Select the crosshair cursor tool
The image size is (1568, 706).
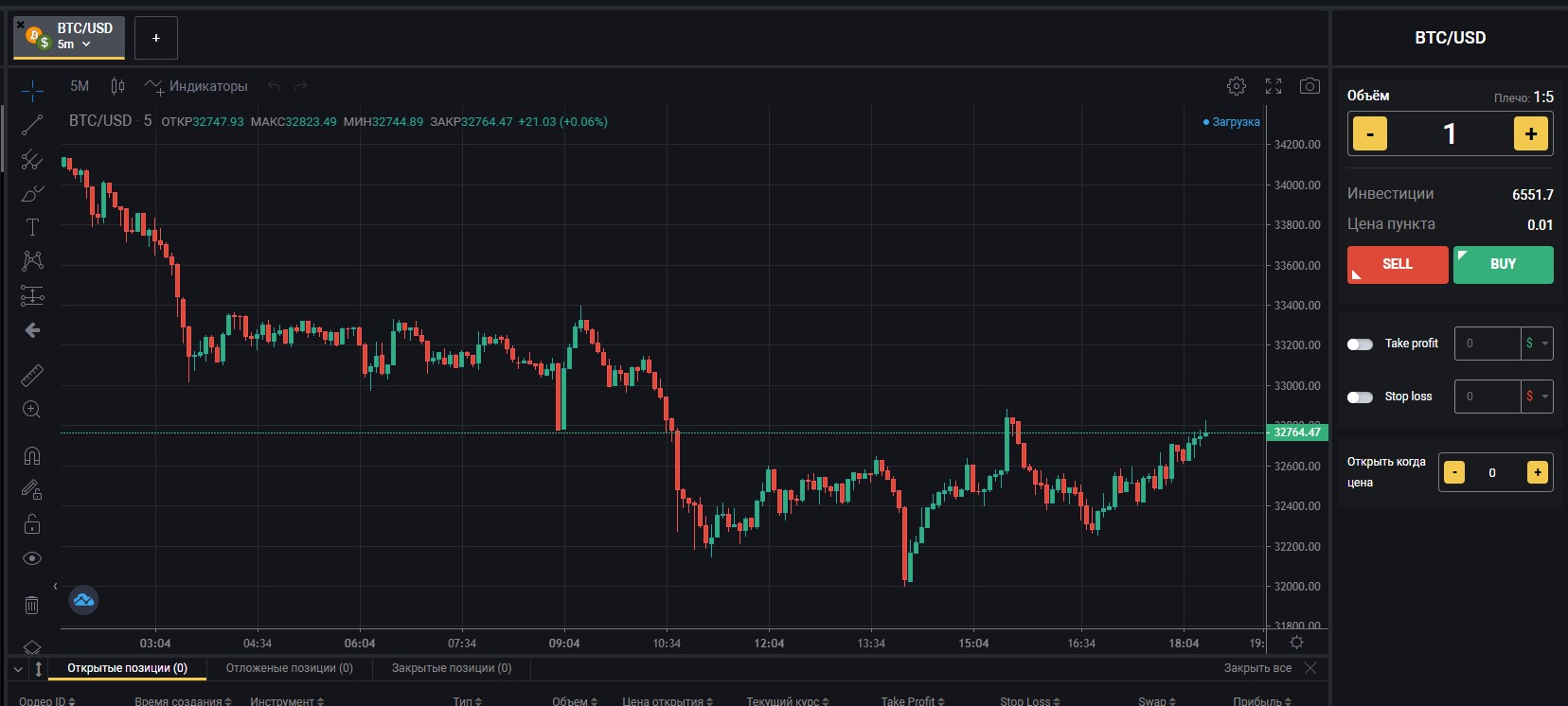pos(32,90)
